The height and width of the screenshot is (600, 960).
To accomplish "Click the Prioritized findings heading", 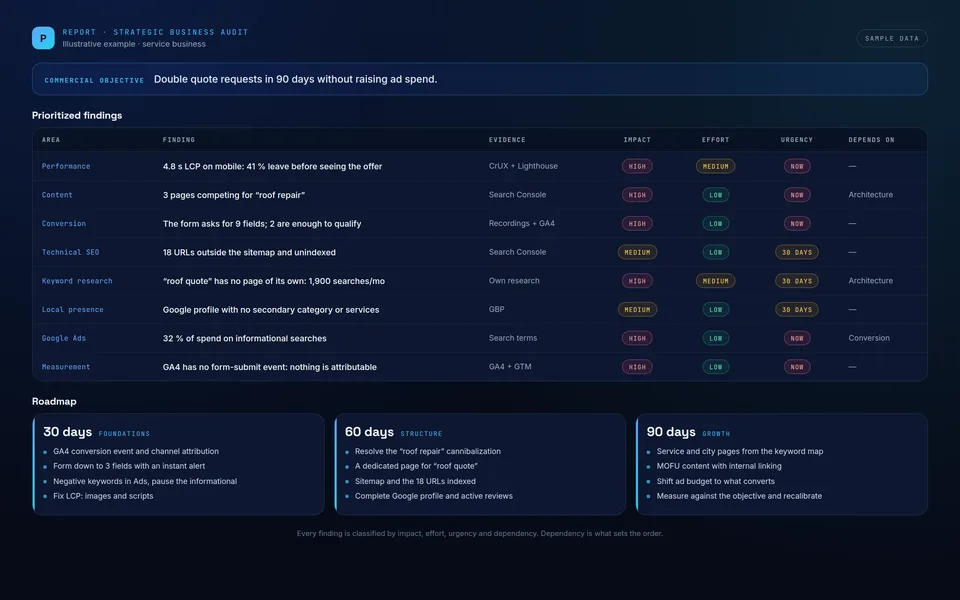I will pos(77,115).
